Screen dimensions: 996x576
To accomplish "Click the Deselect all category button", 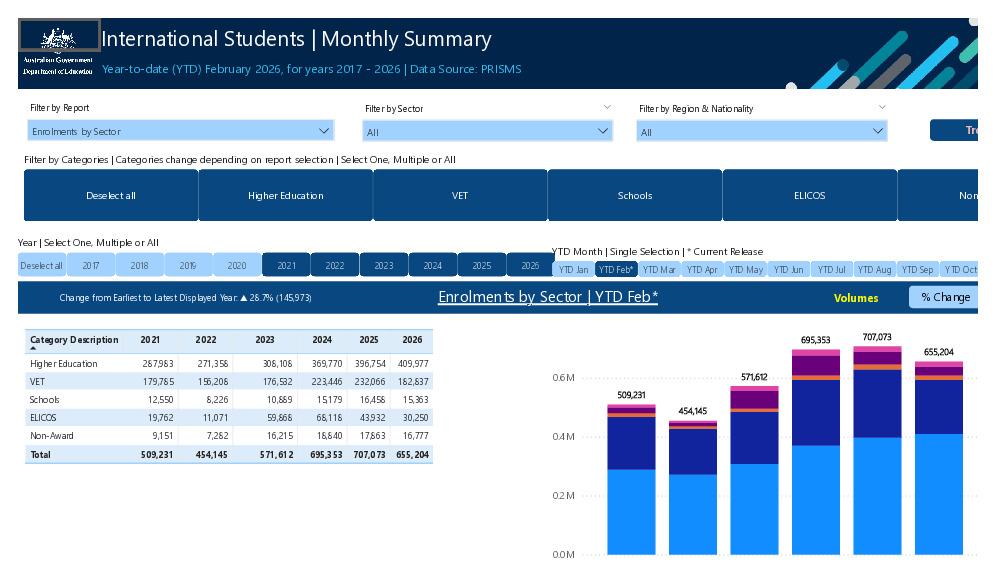I will (x=111, y=195).
